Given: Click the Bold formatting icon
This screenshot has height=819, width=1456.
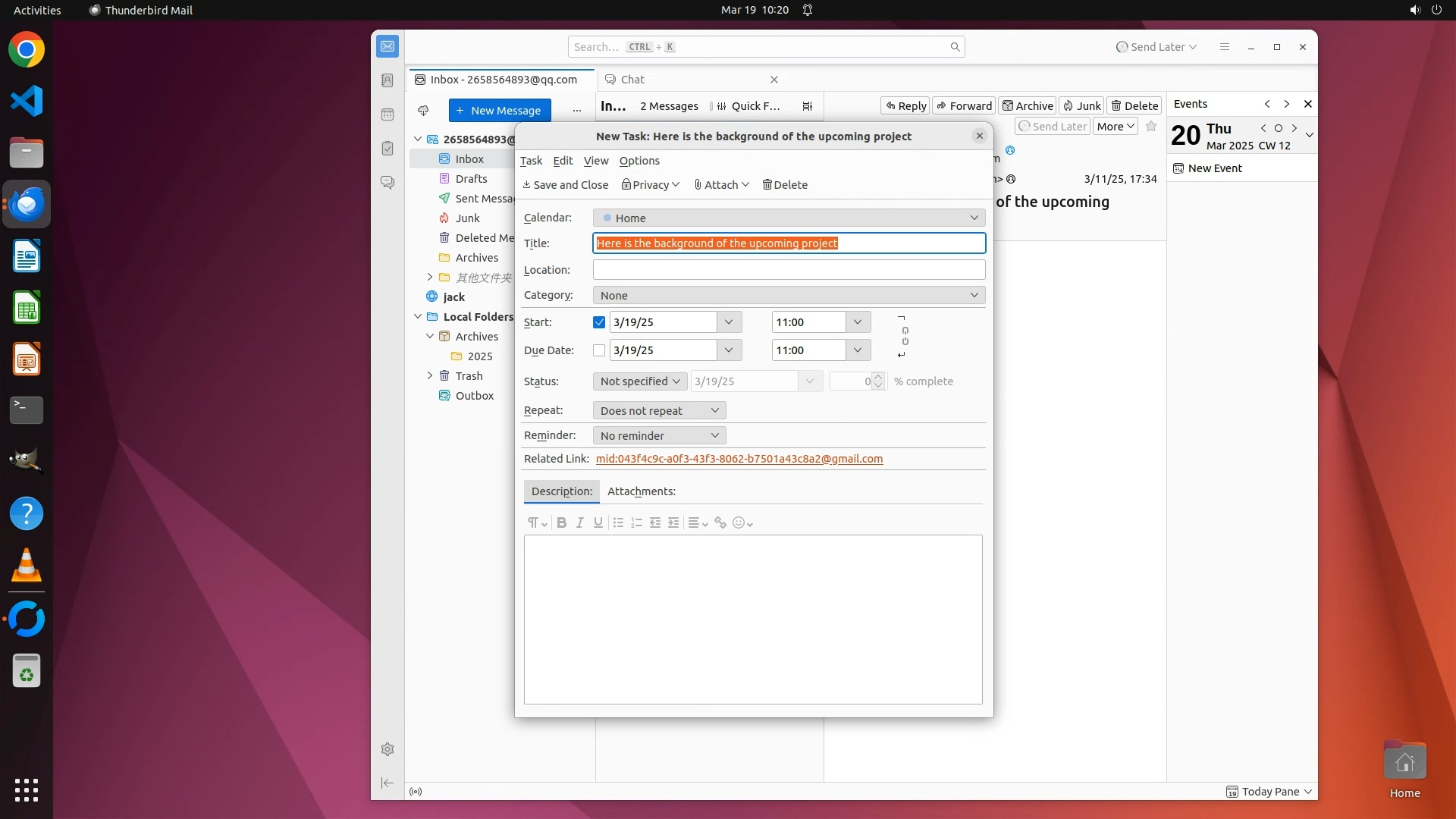Looking at the screenshot, I should 561,522.
